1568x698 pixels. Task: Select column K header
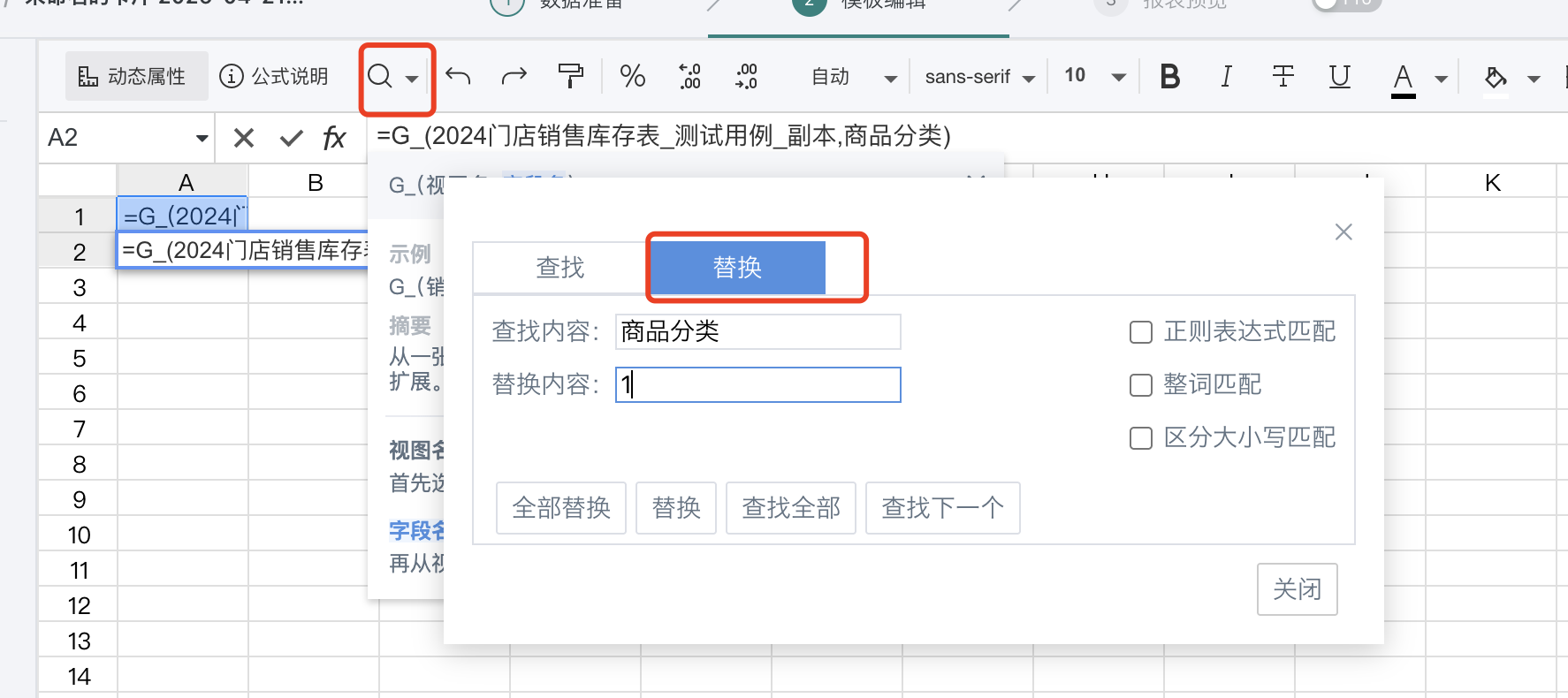pyautogui.click(x=1493, y=182)
